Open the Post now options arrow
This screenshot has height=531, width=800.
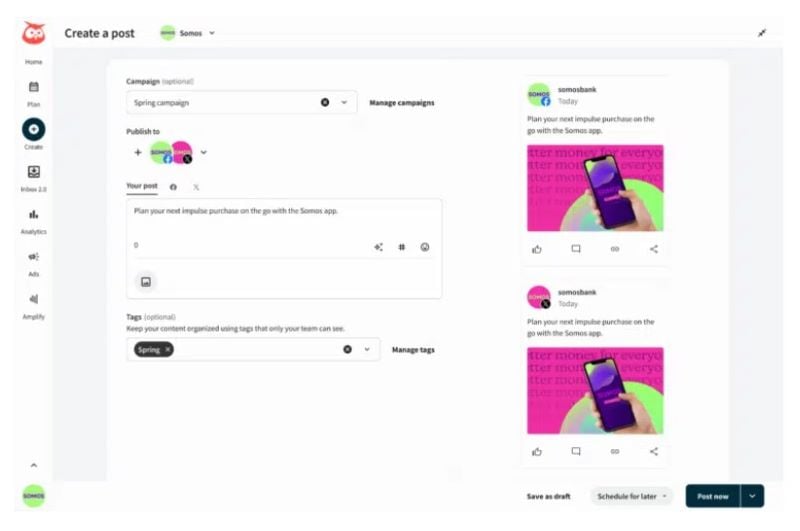coord(752,496)
